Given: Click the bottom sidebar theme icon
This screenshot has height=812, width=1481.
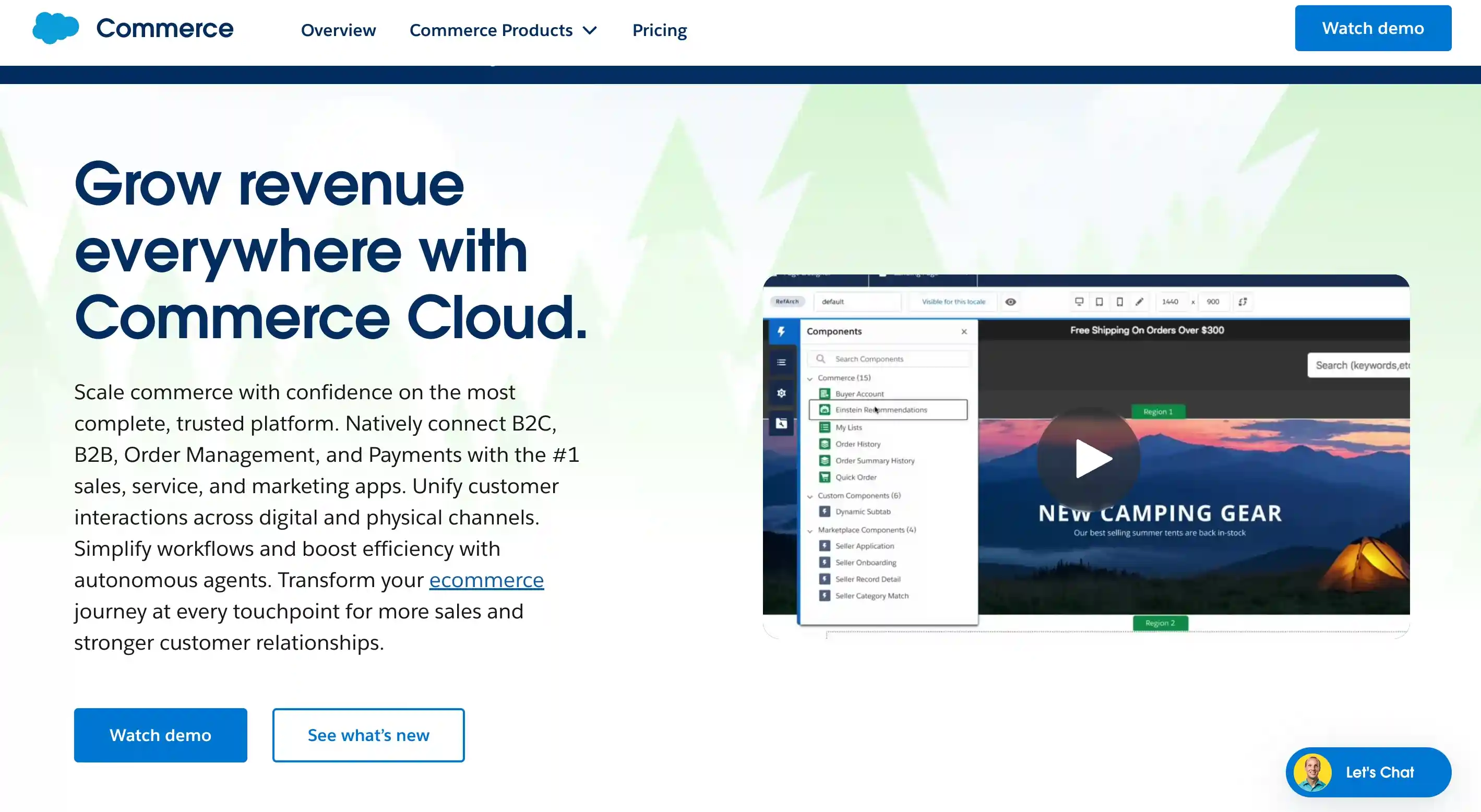Looking at the screenshot, I should [781, 424].
